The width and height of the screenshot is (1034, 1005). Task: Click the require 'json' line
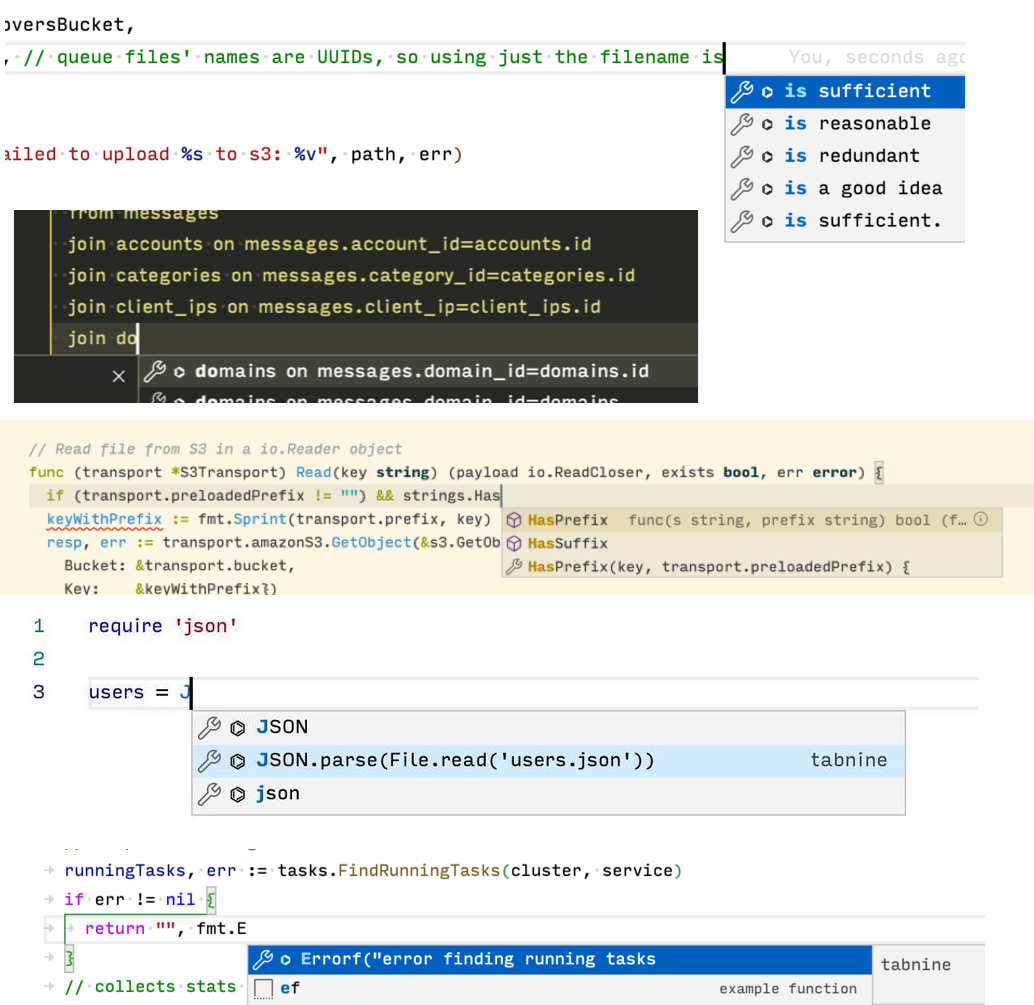click(162, 626)
